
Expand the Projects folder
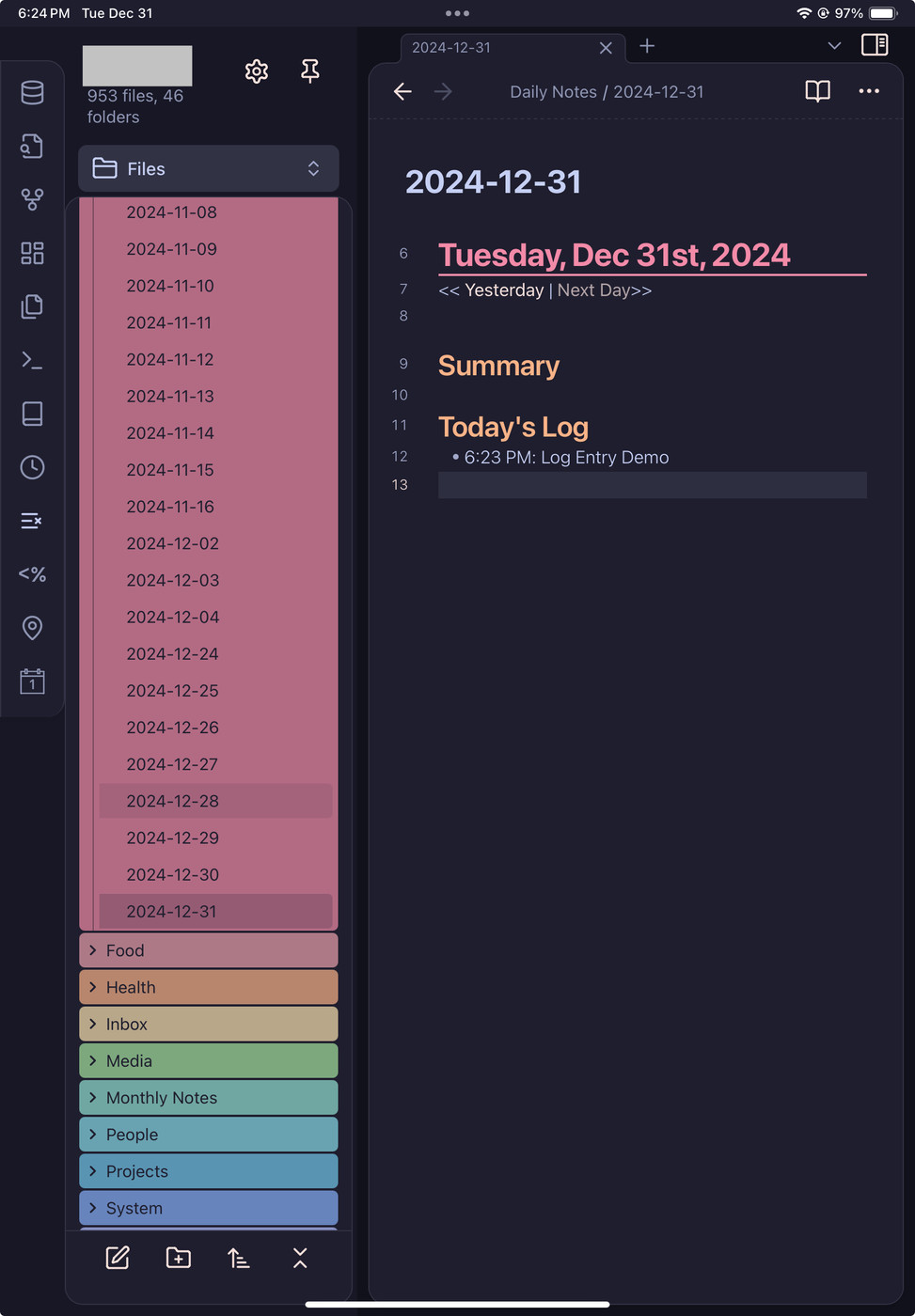pyautogui.click(x=137, y=1171)
